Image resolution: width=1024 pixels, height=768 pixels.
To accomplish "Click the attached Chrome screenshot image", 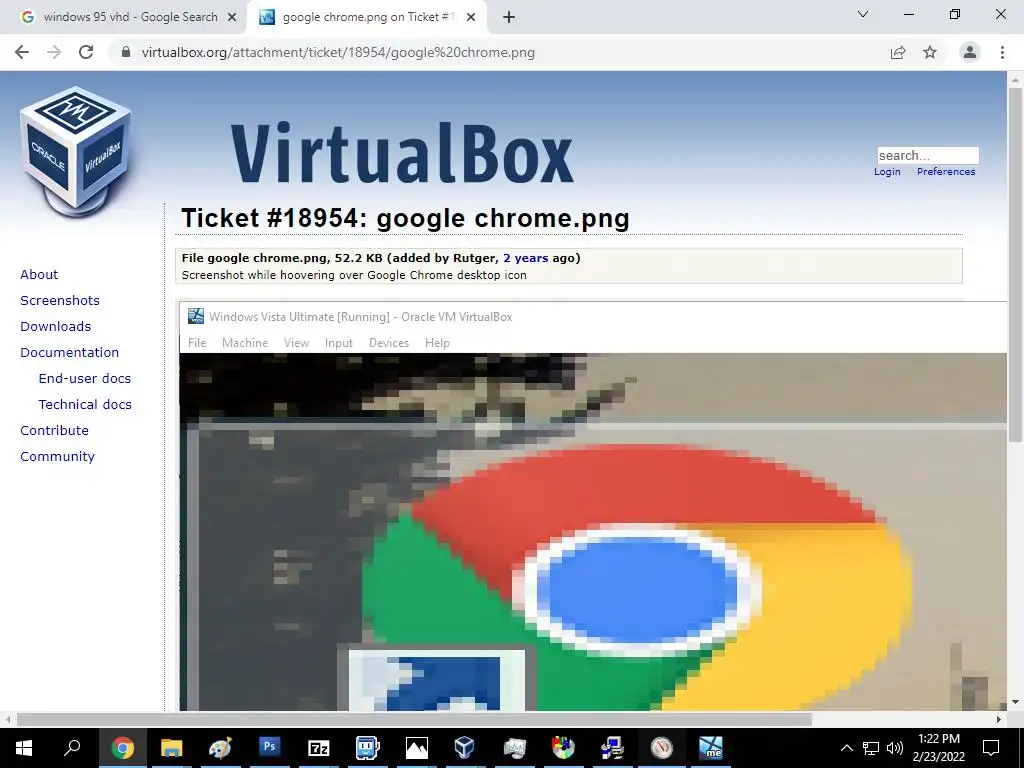I will 593,506.
